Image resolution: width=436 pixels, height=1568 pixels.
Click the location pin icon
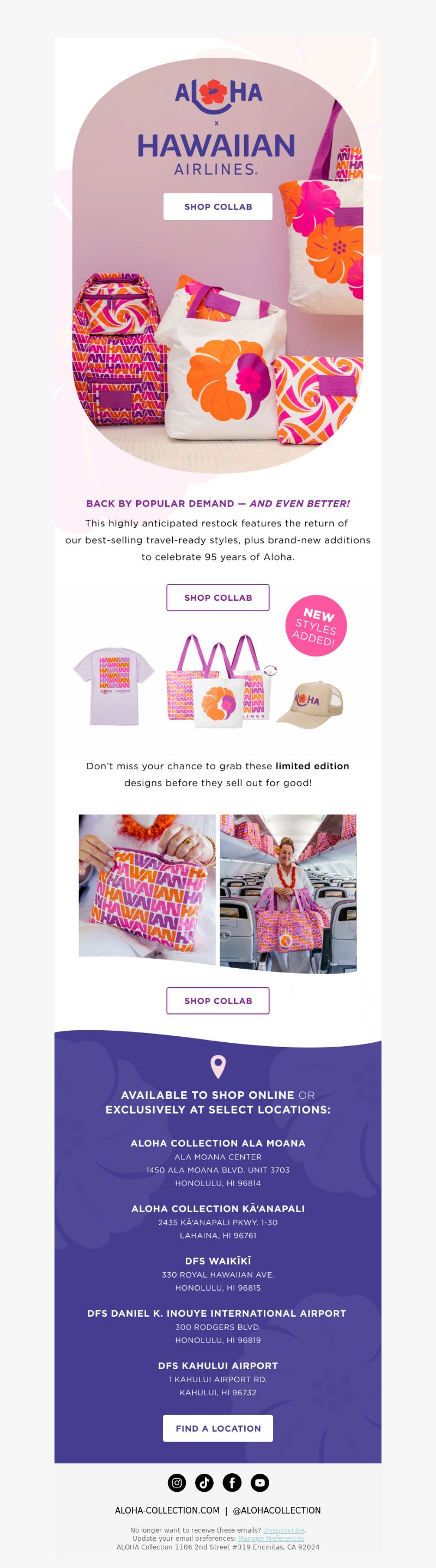click(x=218, y=1066)
